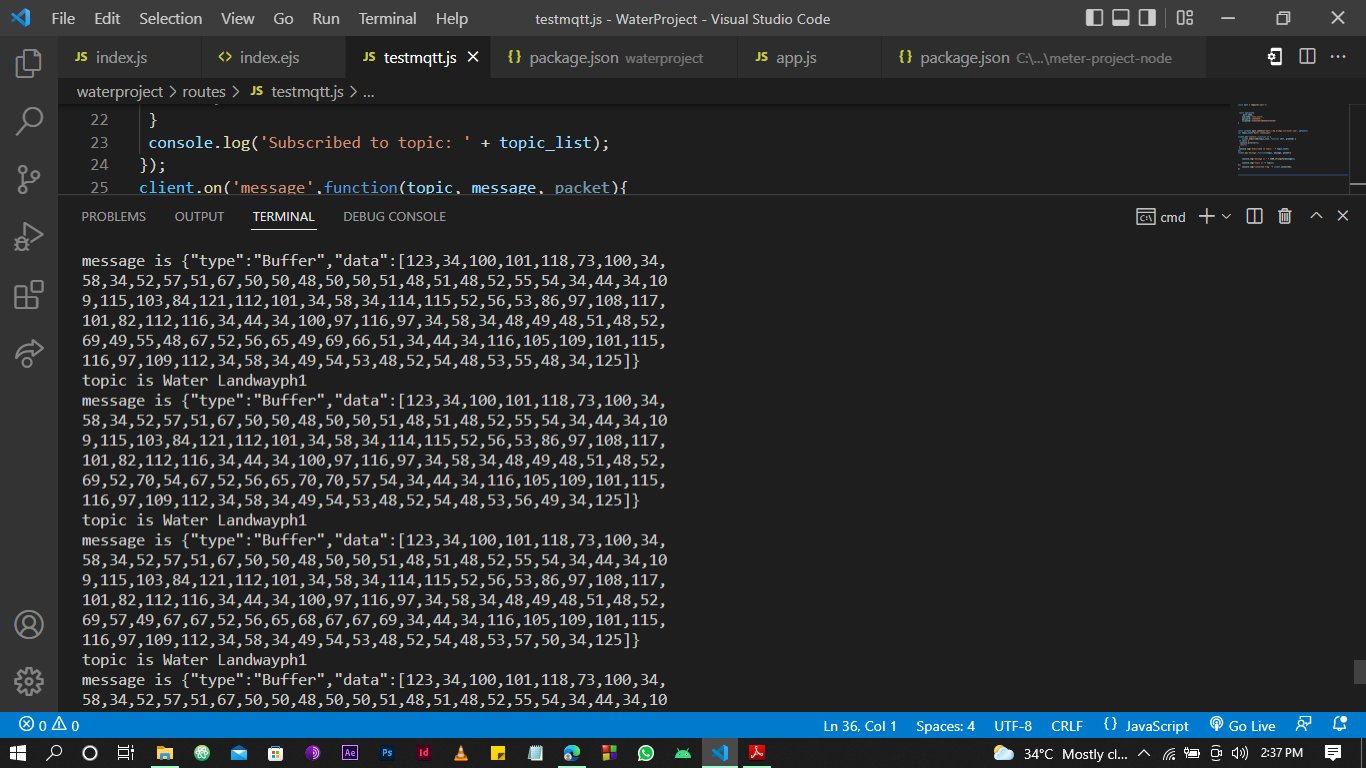The height and width of the screenshot is (768, 1366).
Task: Click Ln 36, Col 1 in status bar
Action: pos(860,726)
